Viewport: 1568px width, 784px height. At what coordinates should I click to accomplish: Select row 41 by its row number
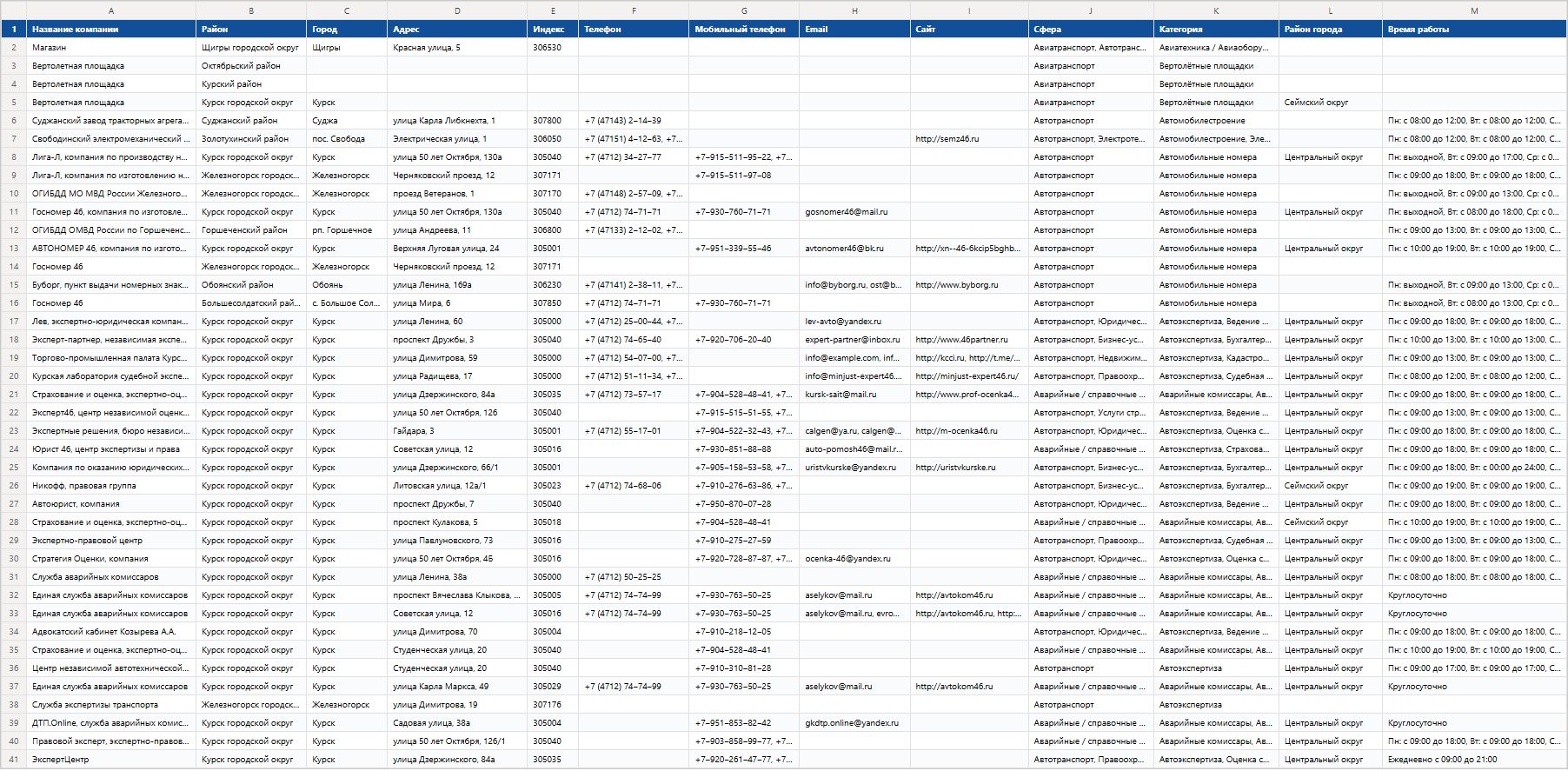(13, 760)
